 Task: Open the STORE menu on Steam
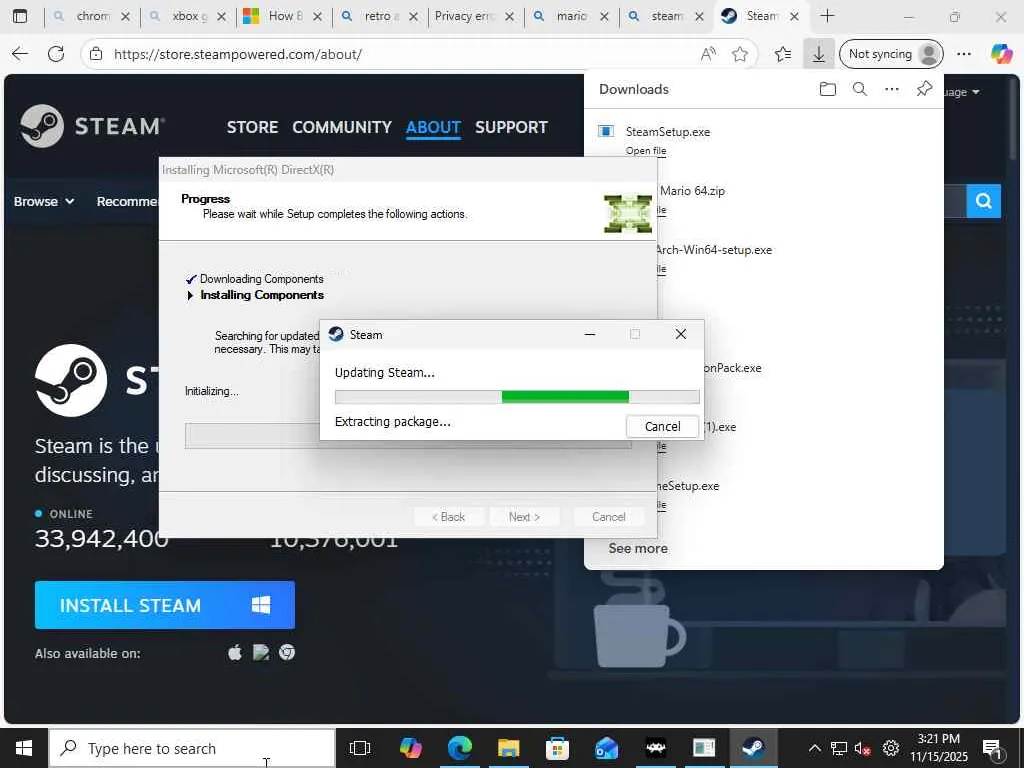coord(252,127)
